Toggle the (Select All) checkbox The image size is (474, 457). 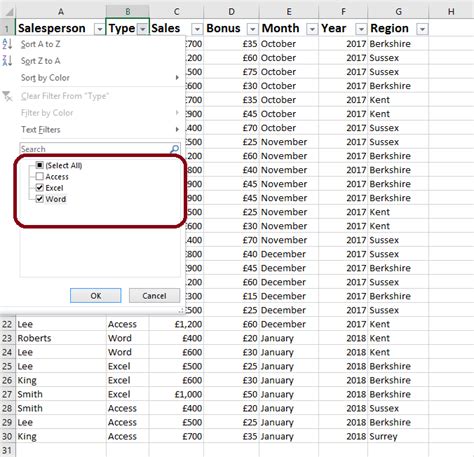tap(40, 165)
